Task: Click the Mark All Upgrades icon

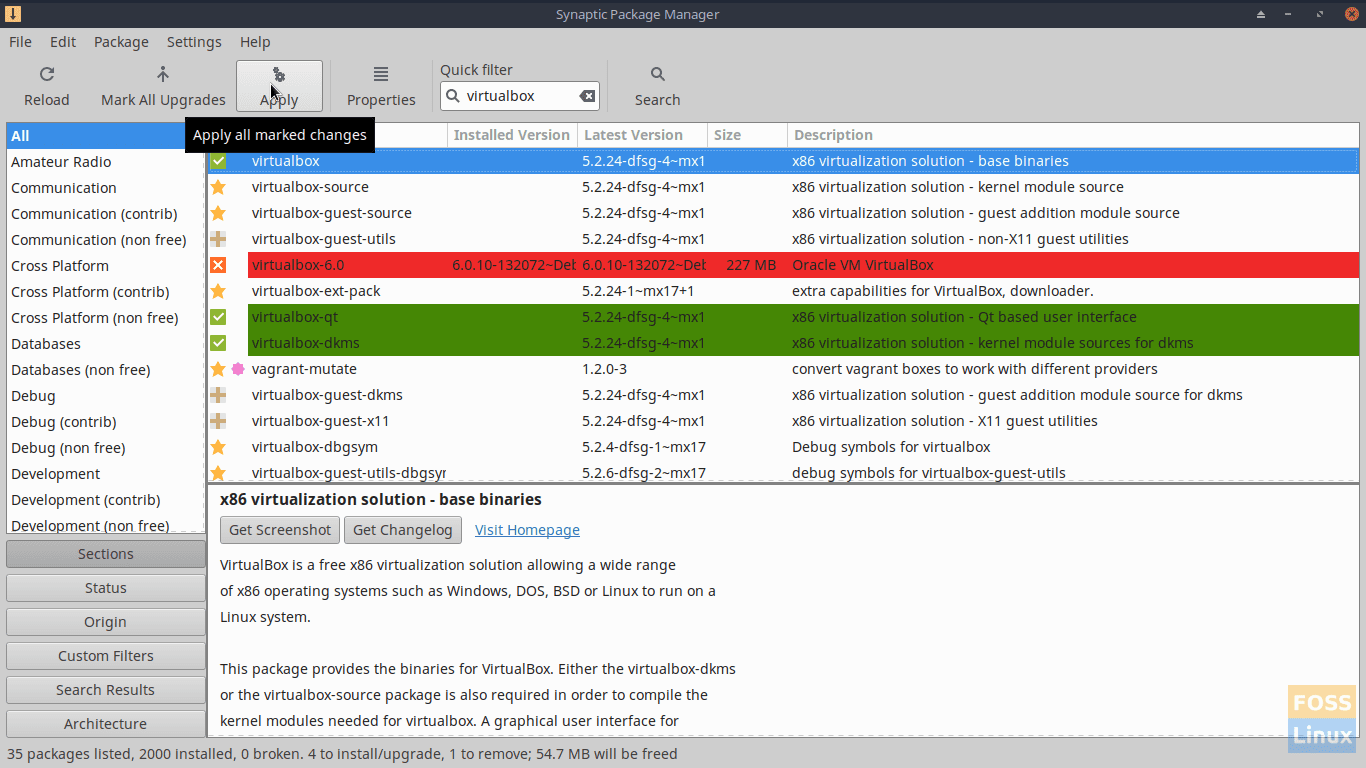Action: click(x=163, y=74)
